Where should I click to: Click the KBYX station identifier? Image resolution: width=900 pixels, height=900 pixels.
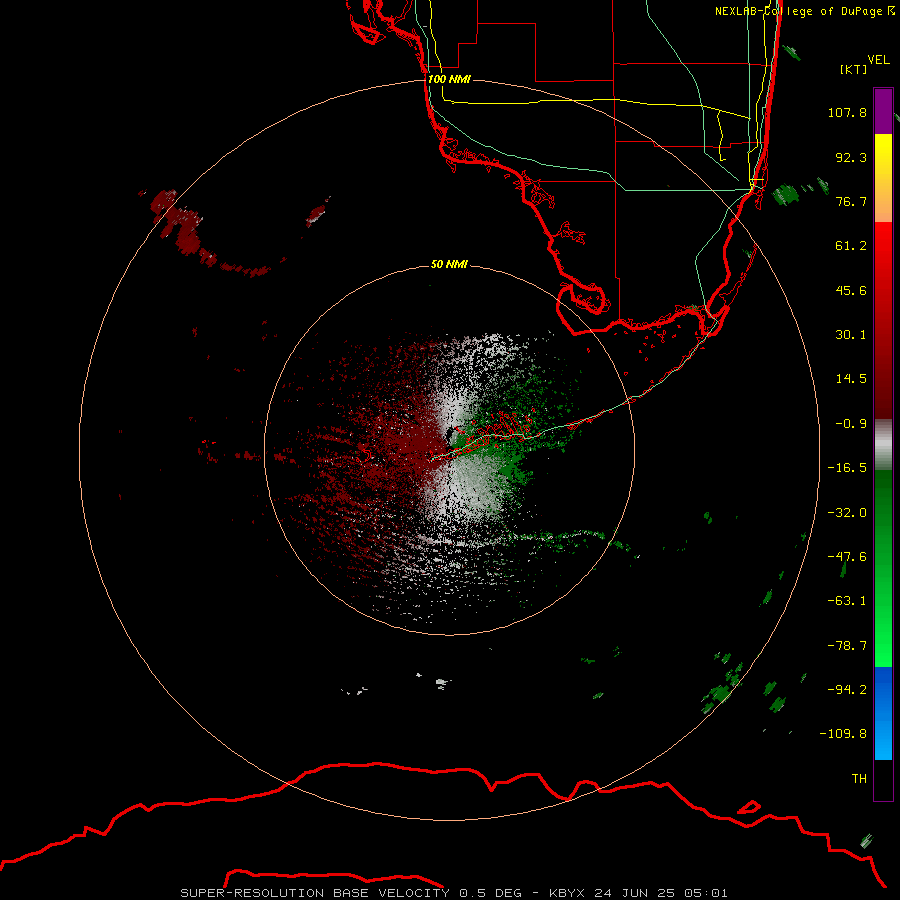pyautogui.click(x=567, y=893)
